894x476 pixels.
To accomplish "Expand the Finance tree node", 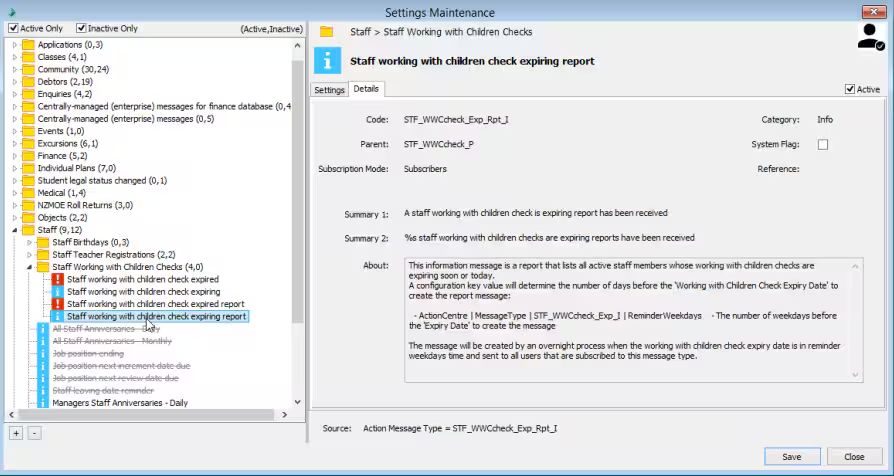I will pos(15,156).
